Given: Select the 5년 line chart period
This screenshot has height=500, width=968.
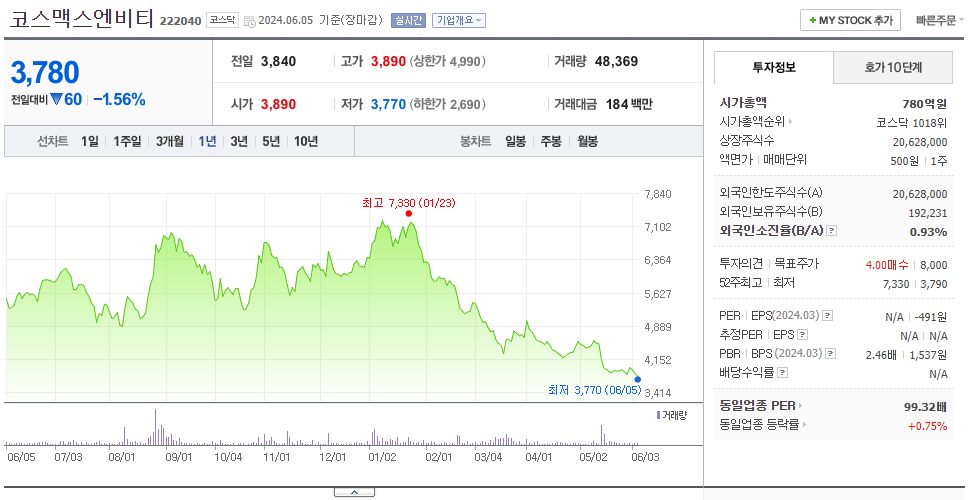Looking at the screenshot, I should 271,141.
